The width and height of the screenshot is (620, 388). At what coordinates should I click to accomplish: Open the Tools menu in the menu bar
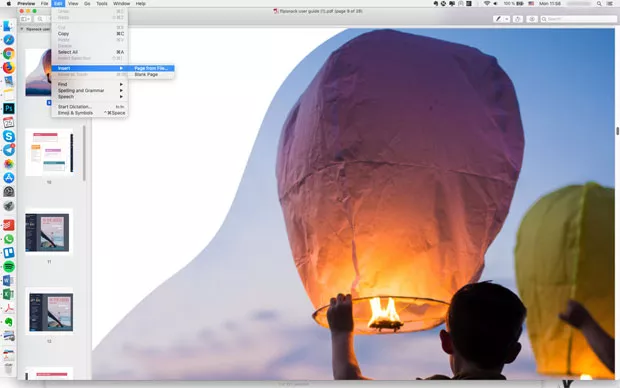(x=102, y=4)
